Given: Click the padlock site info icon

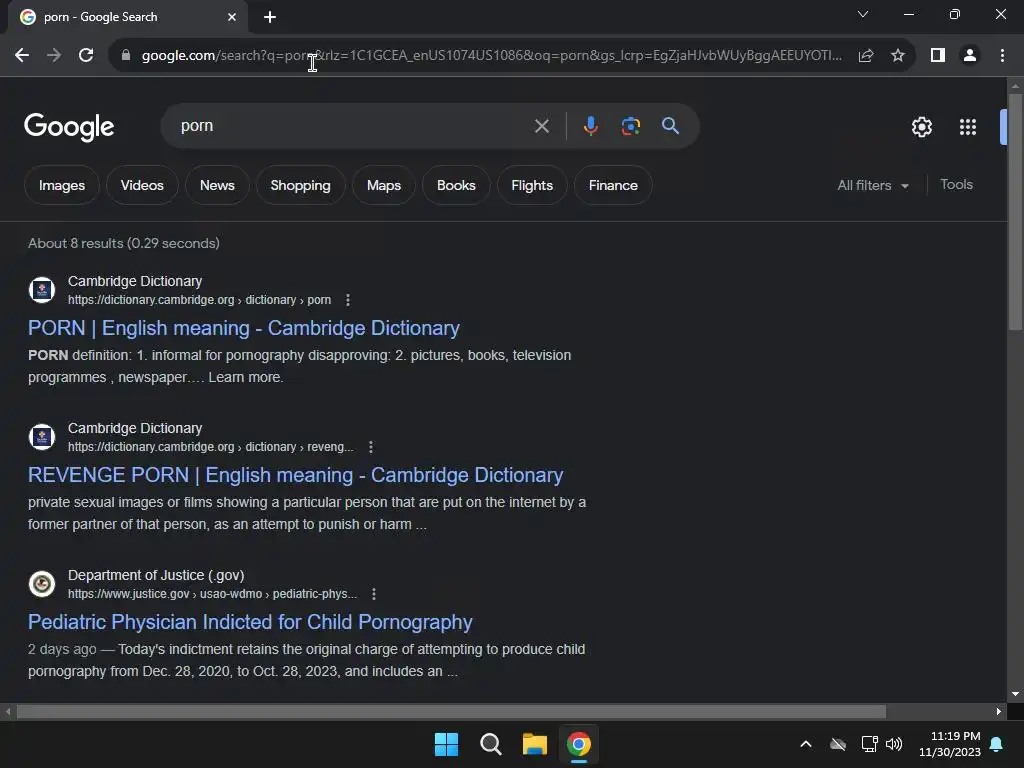Looking at the screenshot, I should pos(126,56).
